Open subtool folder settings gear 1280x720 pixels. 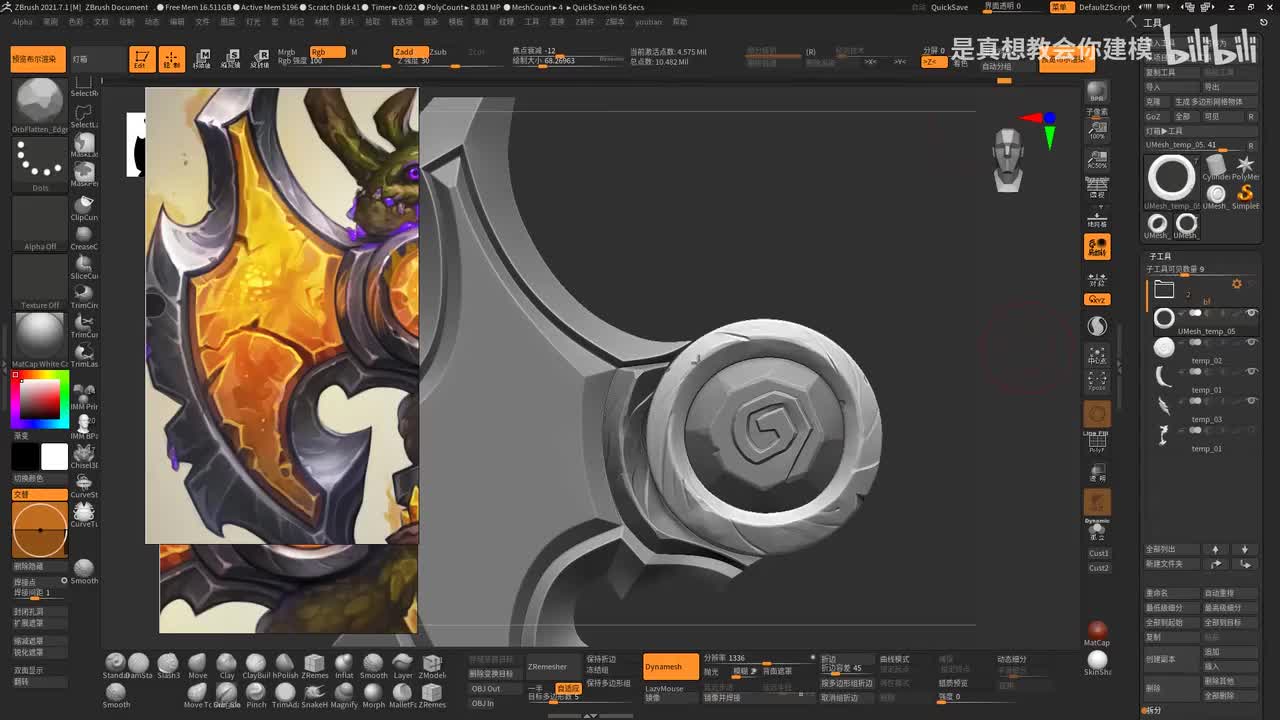(1236, 284)
